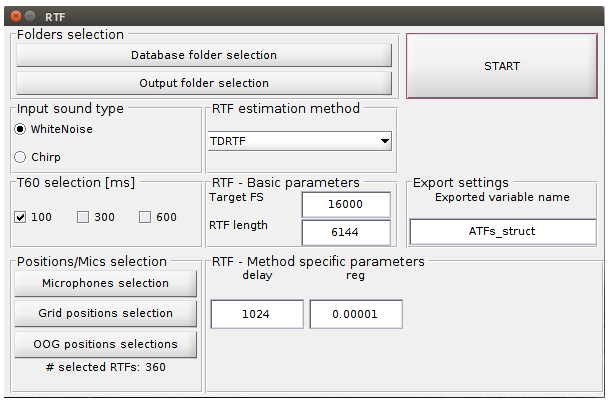Click the reg parameter field
The width and height of the screenshot is (608, 402).
point(356,314)
